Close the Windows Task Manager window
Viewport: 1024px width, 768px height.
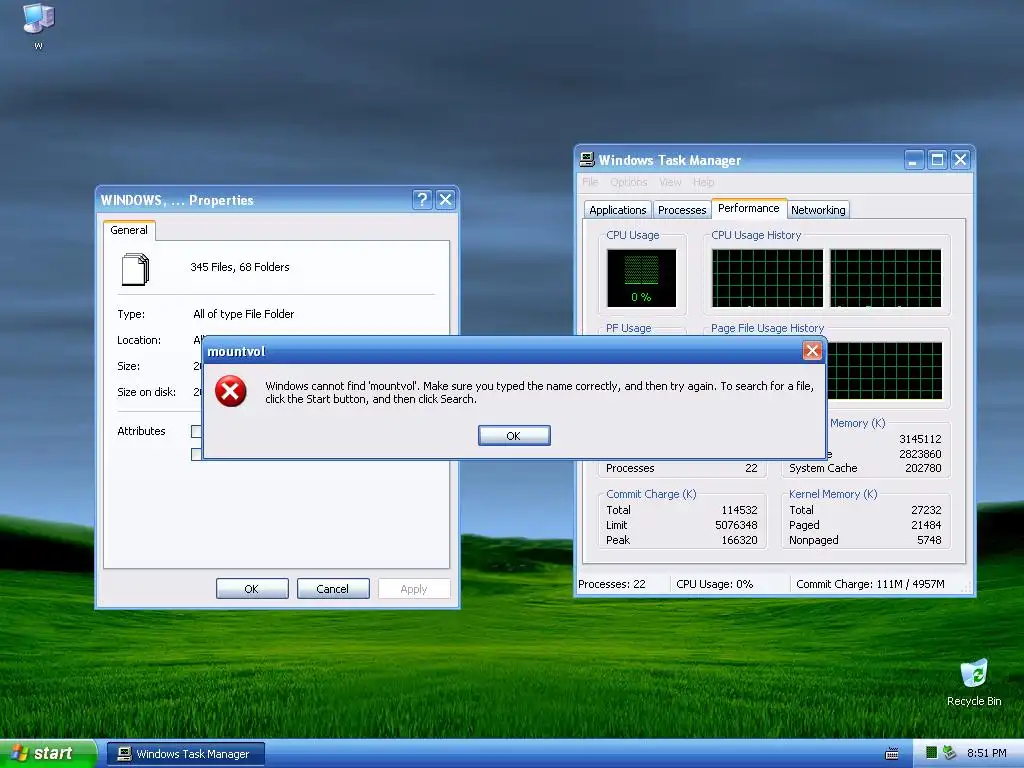(x=960, y=159)
